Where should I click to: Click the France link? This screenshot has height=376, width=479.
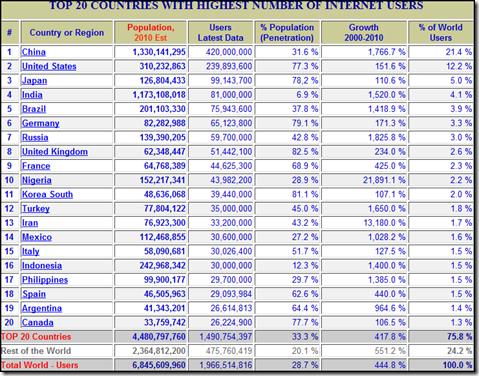point(36,166)
